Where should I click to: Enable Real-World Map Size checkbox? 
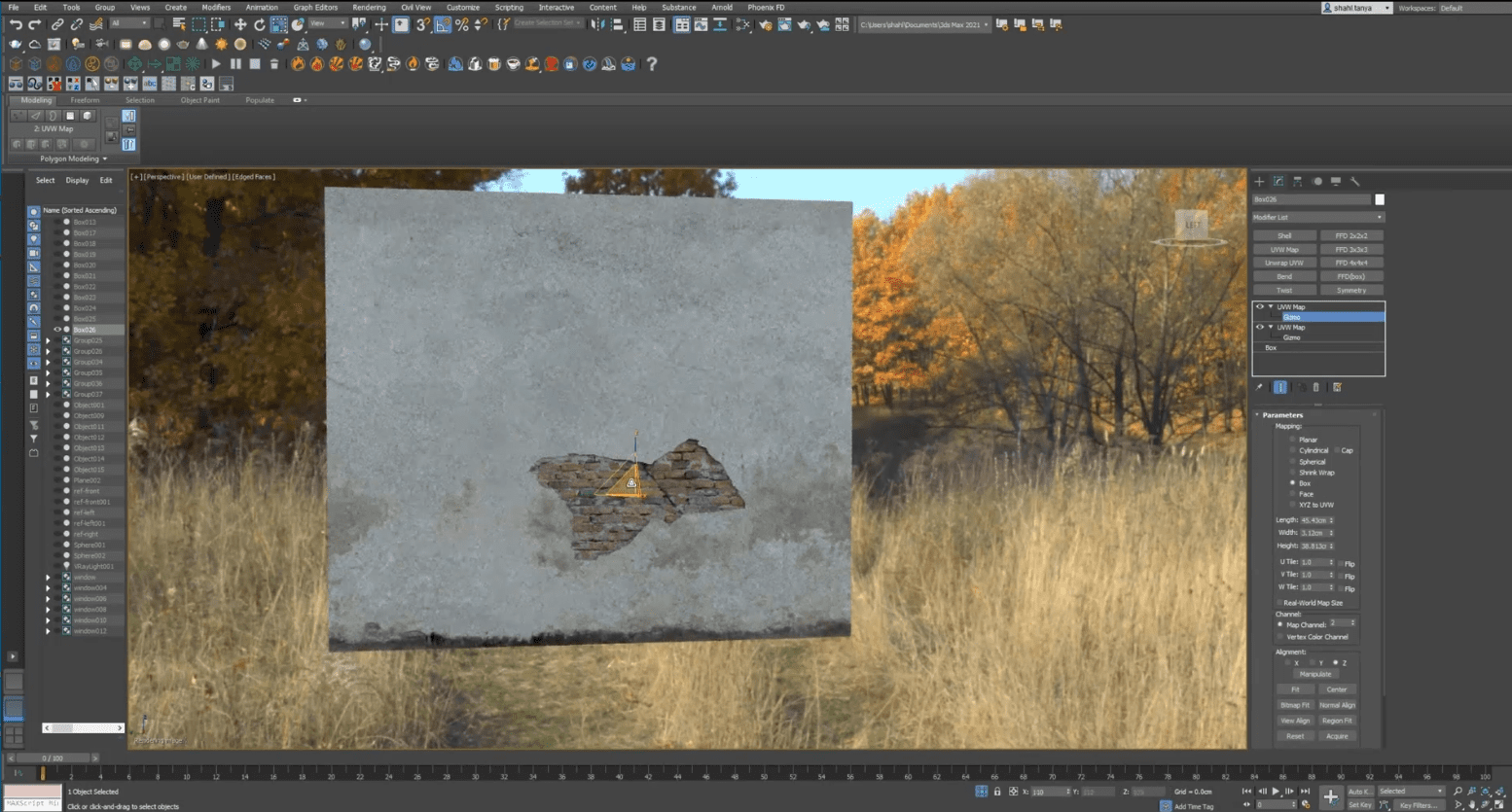click(1279, 603)
